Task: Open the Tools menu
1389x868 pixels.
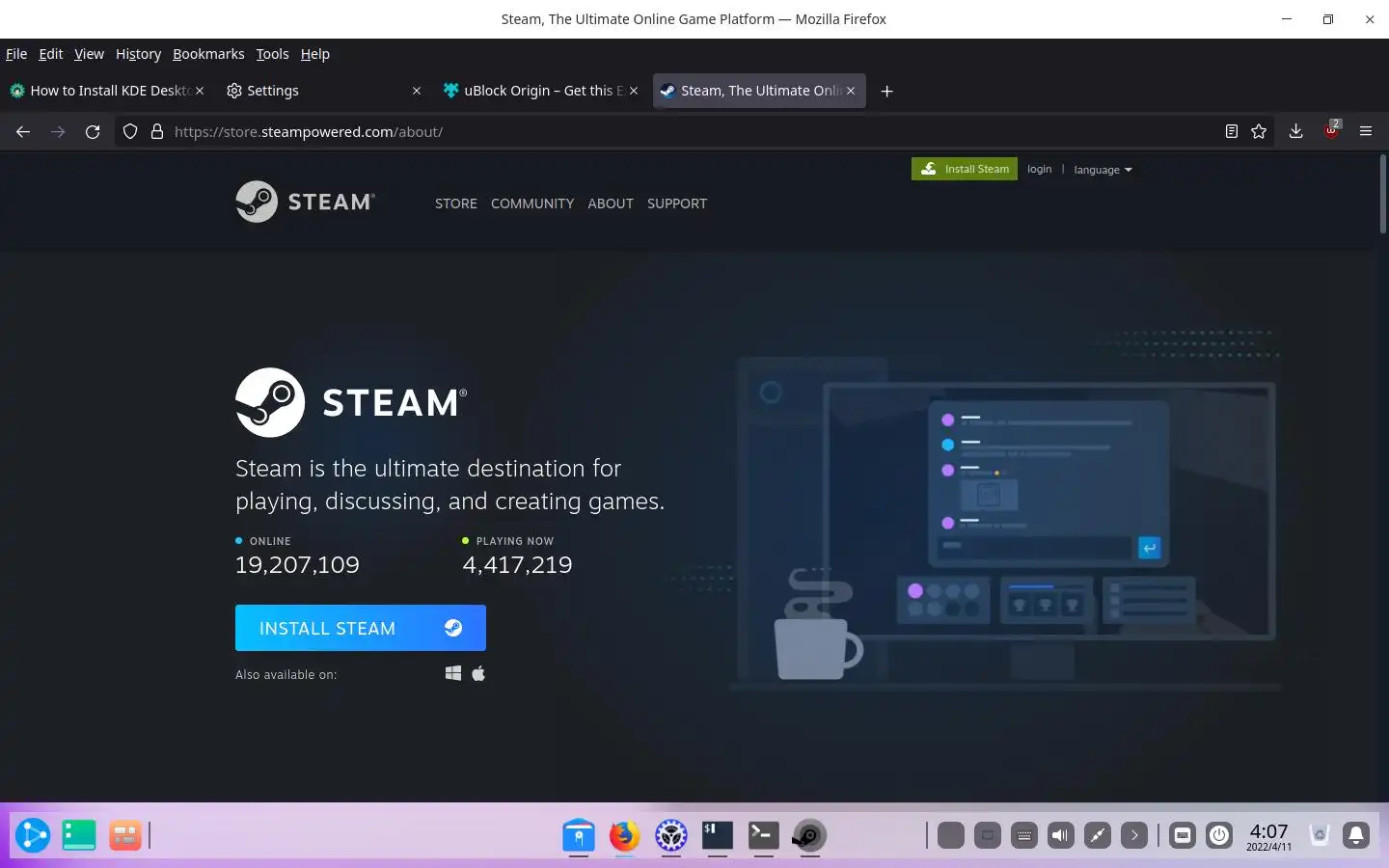Action: pyautogui.click(x=272, y=54)
